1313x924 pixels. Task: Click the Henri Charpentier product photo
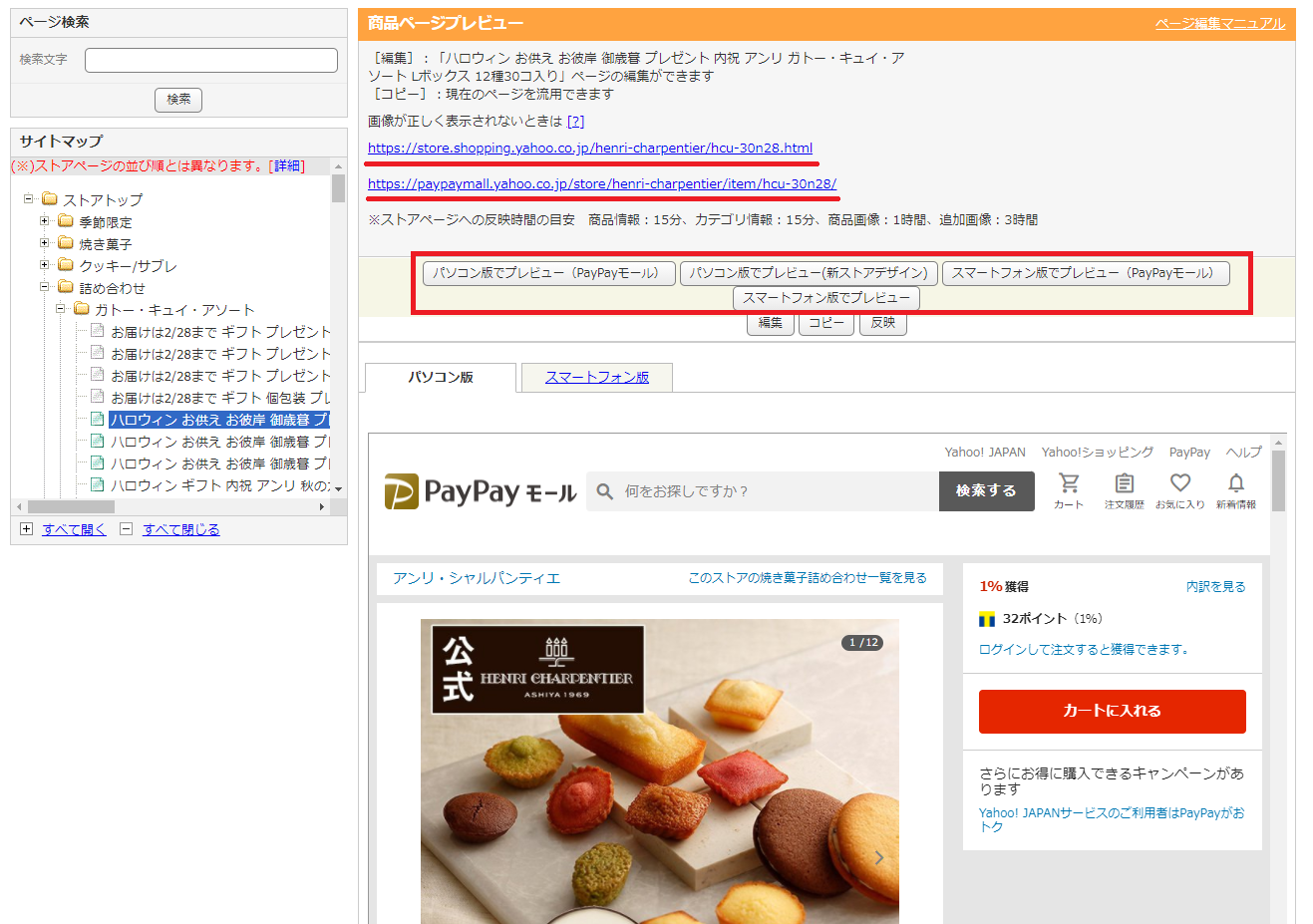660,771
